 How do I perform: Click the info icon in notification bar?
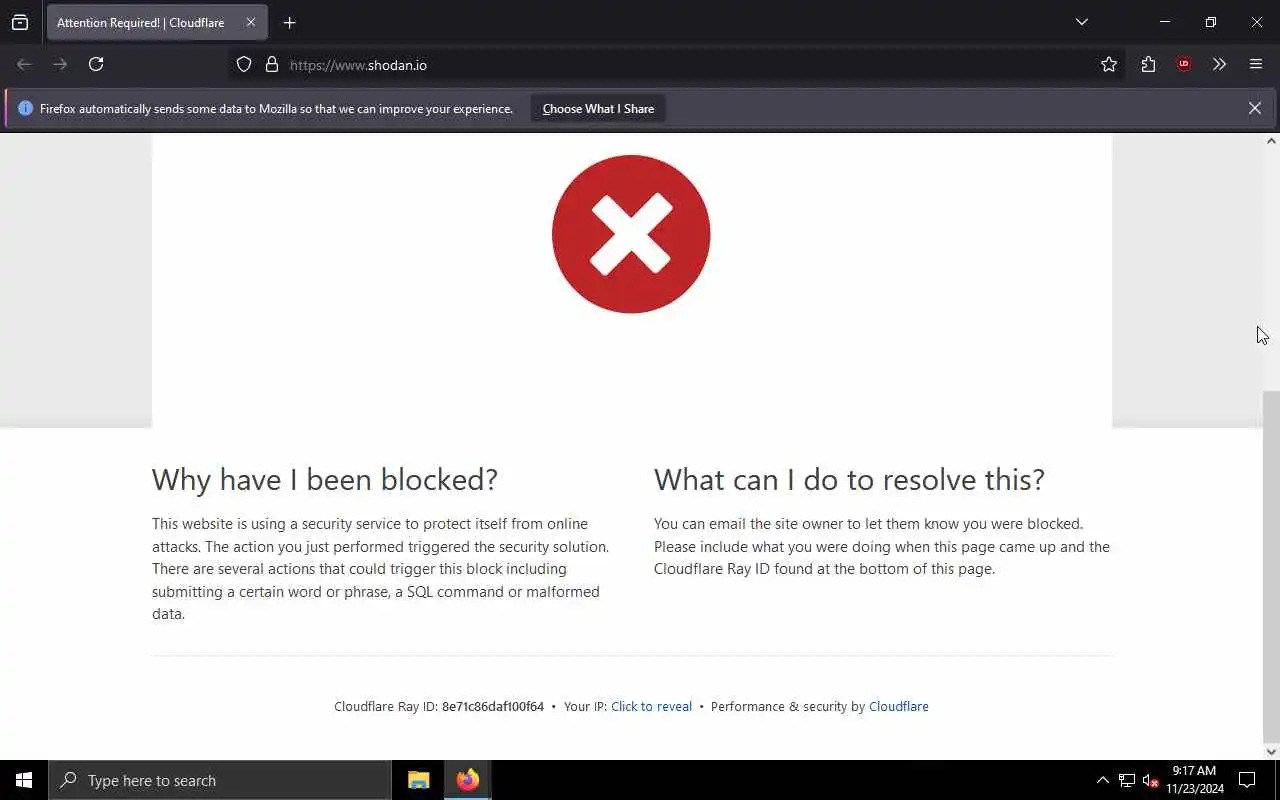click(25, 108)
